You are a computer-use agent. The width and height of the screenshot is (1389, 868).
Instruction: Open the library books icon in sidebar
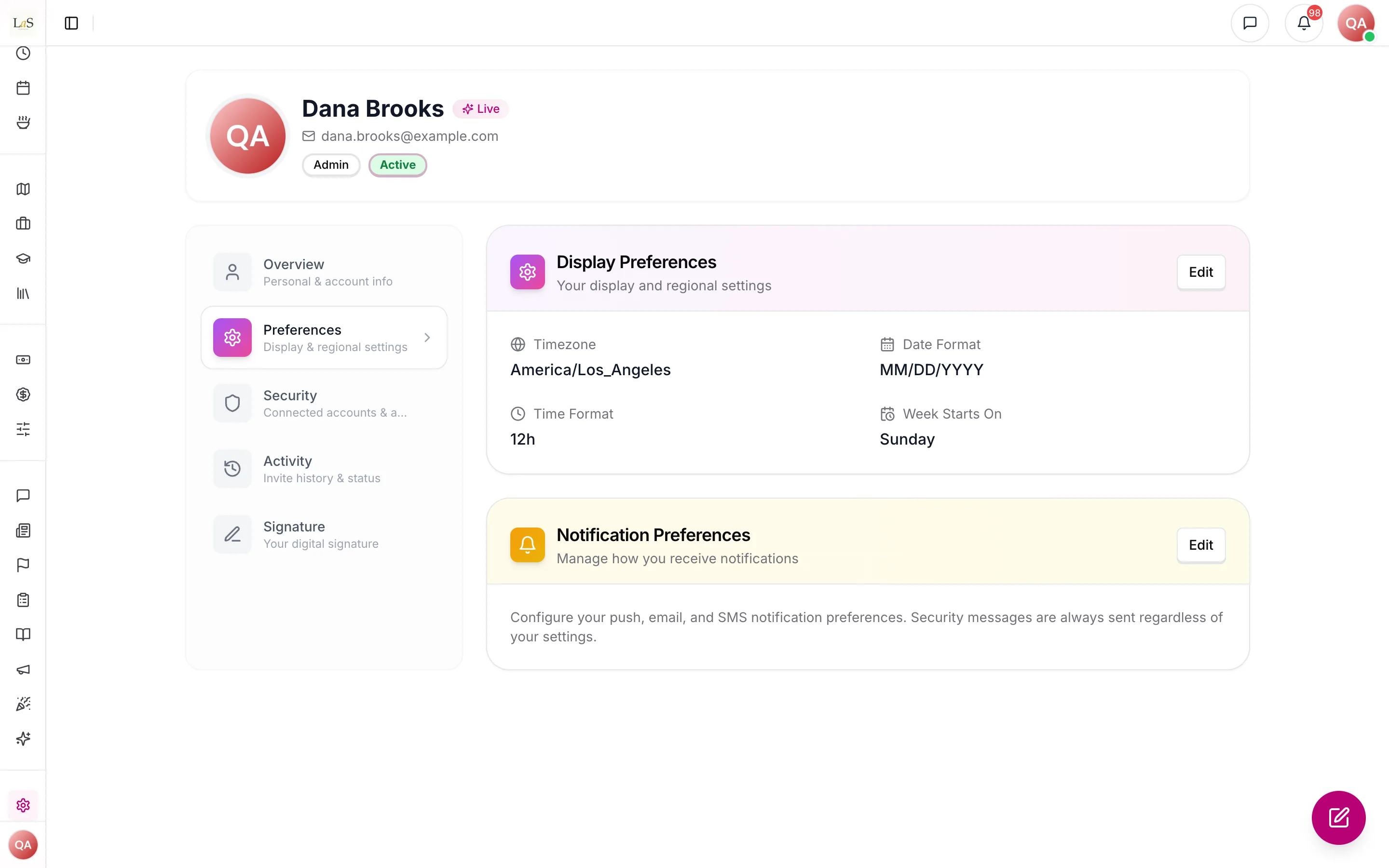[x=23, y=293]
